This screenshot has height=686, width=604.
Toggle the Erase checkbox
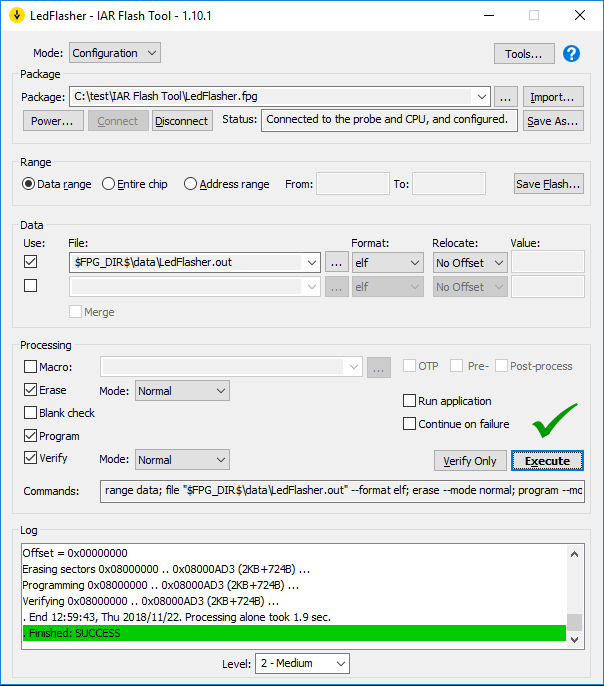tap(31, 389)
